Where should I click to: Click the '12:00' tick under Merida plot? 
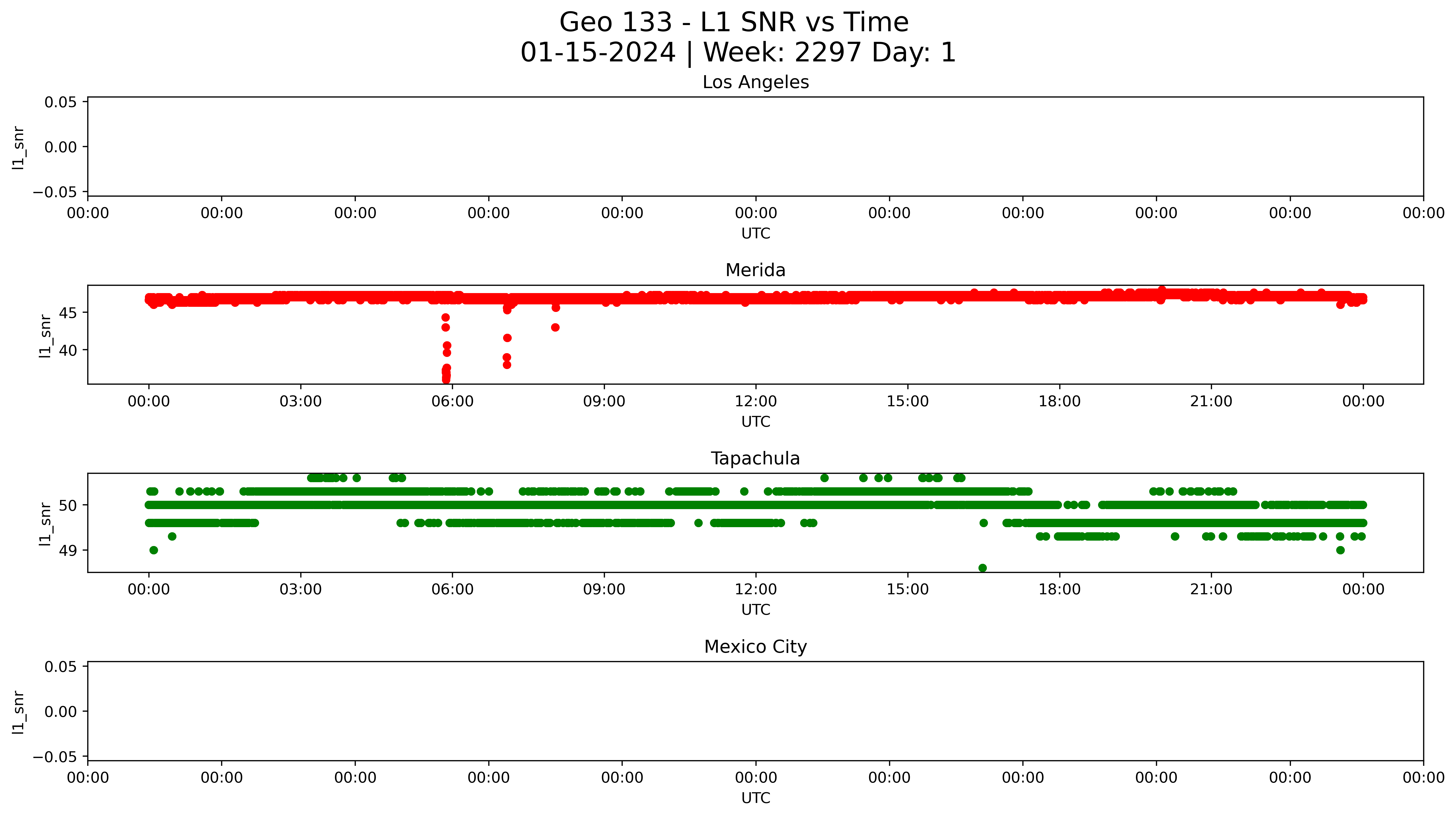coord(756,401)
